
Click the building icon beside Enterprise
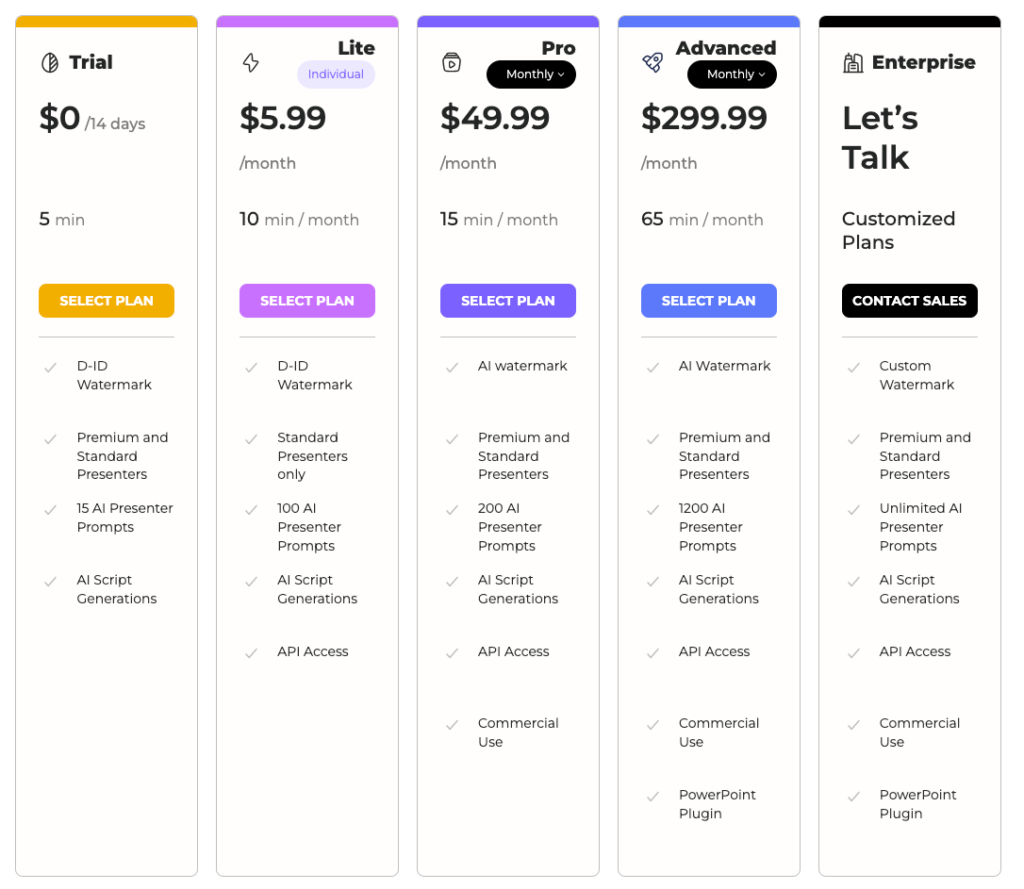(853, 63)
